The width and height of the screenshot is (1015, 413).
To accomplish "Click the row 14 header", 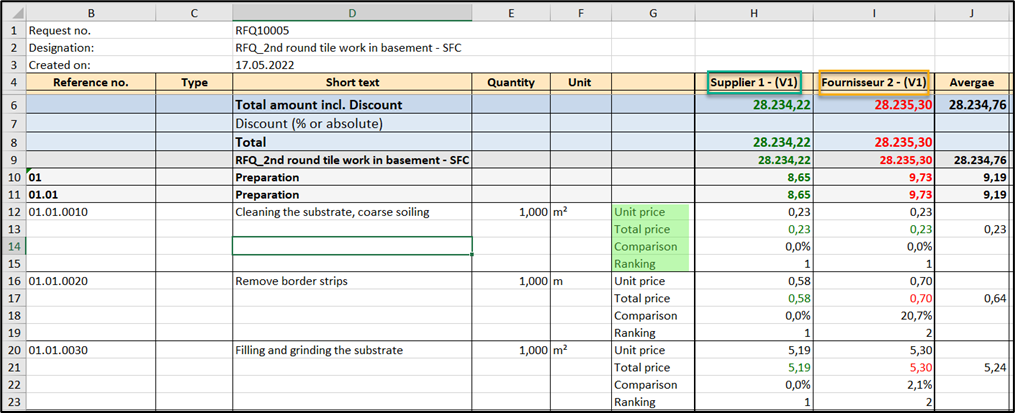I will click(x=14, y=246).
